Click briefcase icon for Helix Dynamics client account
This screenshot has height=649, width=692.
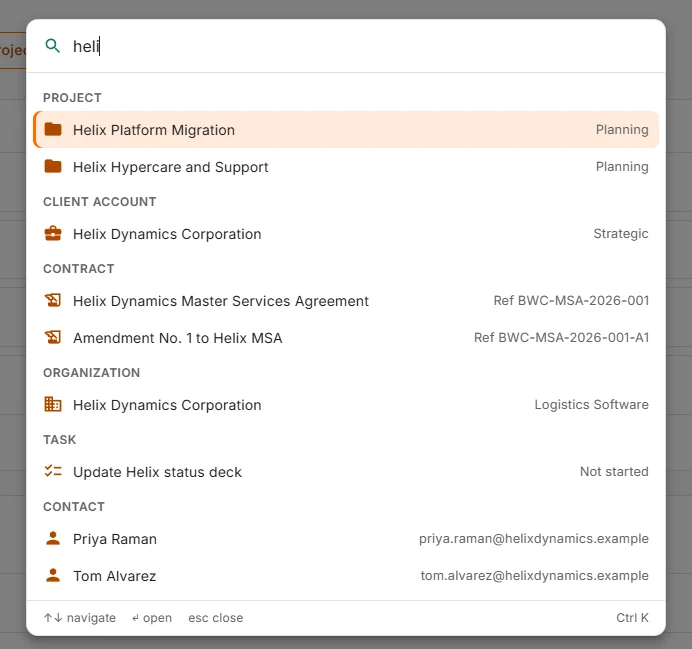[53, 233]
